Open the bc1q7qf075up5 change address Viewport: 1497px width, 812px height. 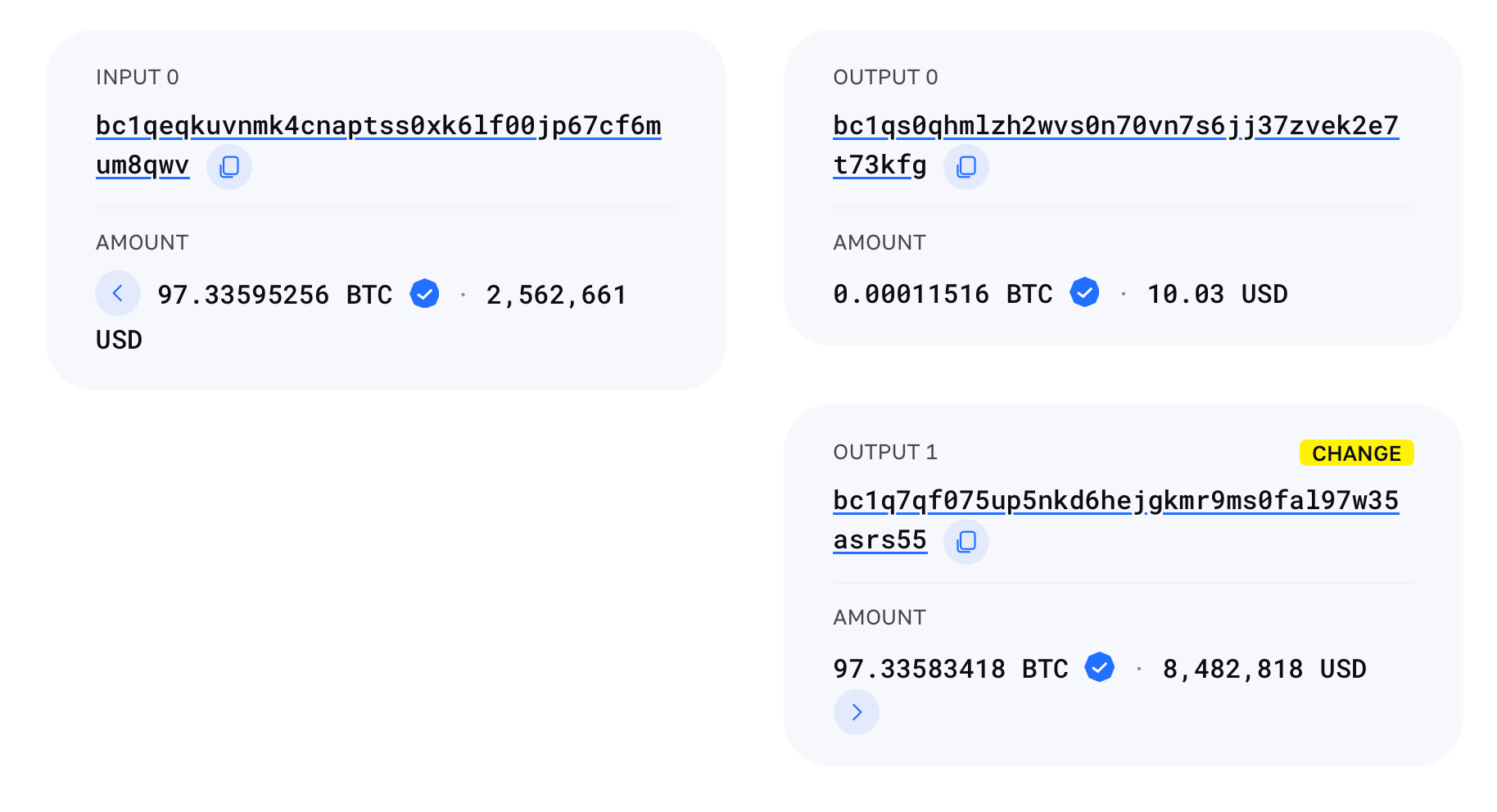point(1115,501)
